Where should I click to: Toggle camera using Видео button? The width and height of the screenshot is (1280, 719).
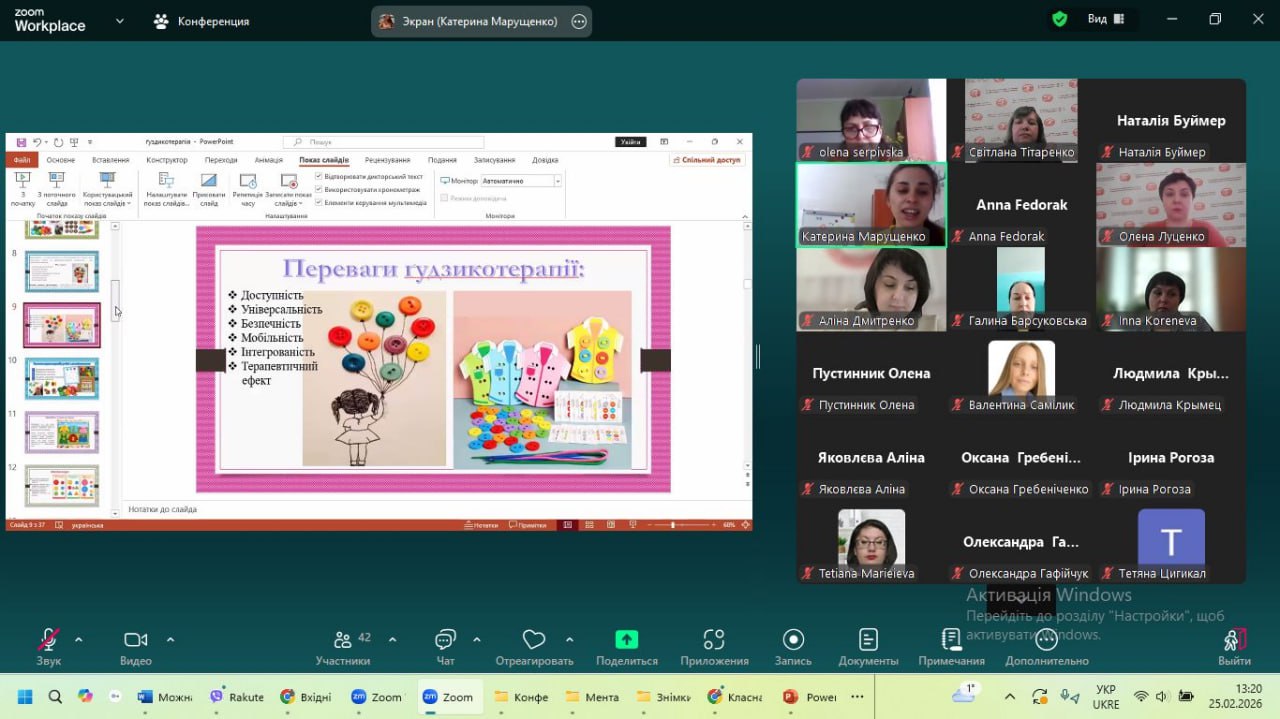(x=135, y=641)
